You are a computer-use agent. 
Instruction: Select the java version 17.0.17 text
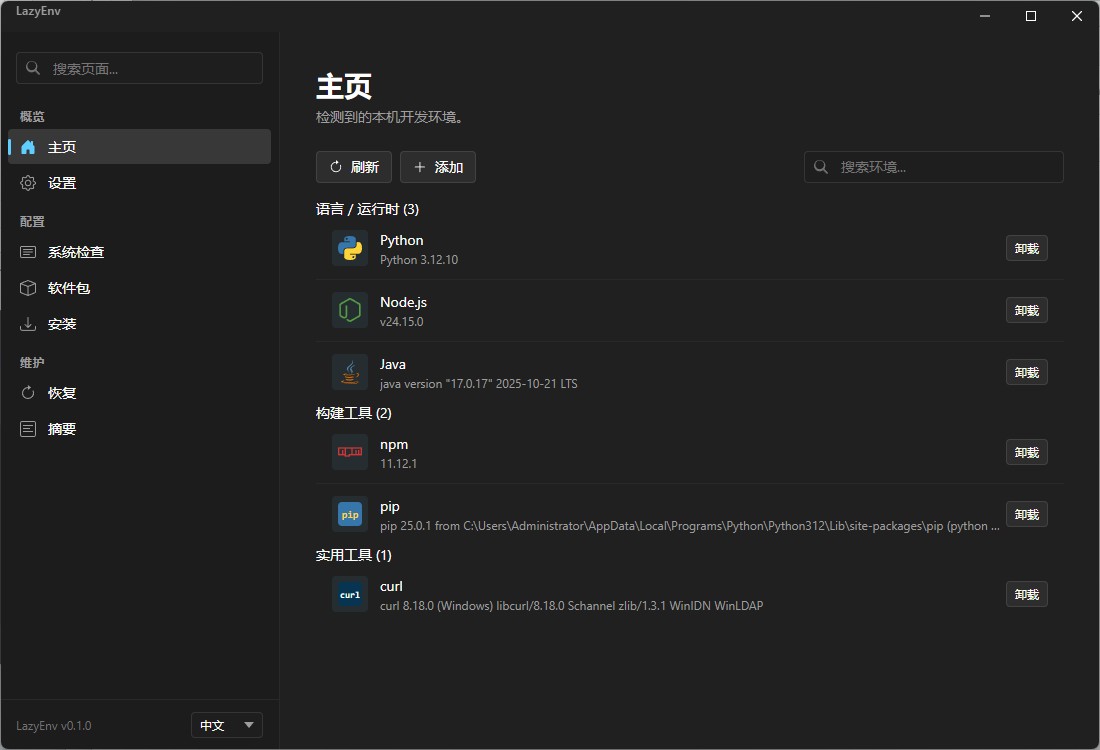pos(478,384)
